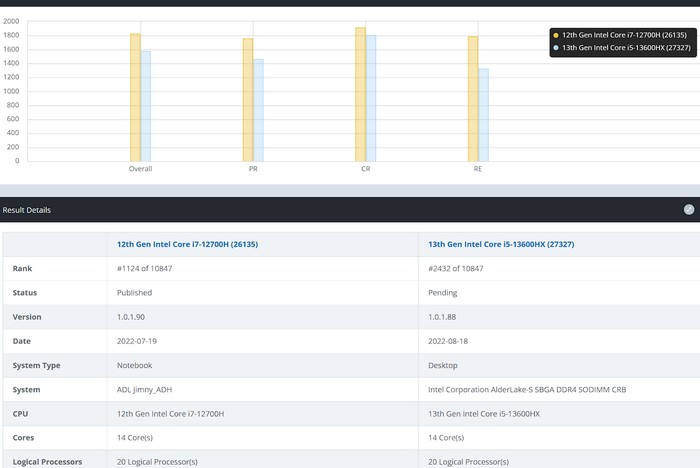The height and width of the screenshot is (468, 700).
Task: Click the blue CR bar
Action: [371, 98]
